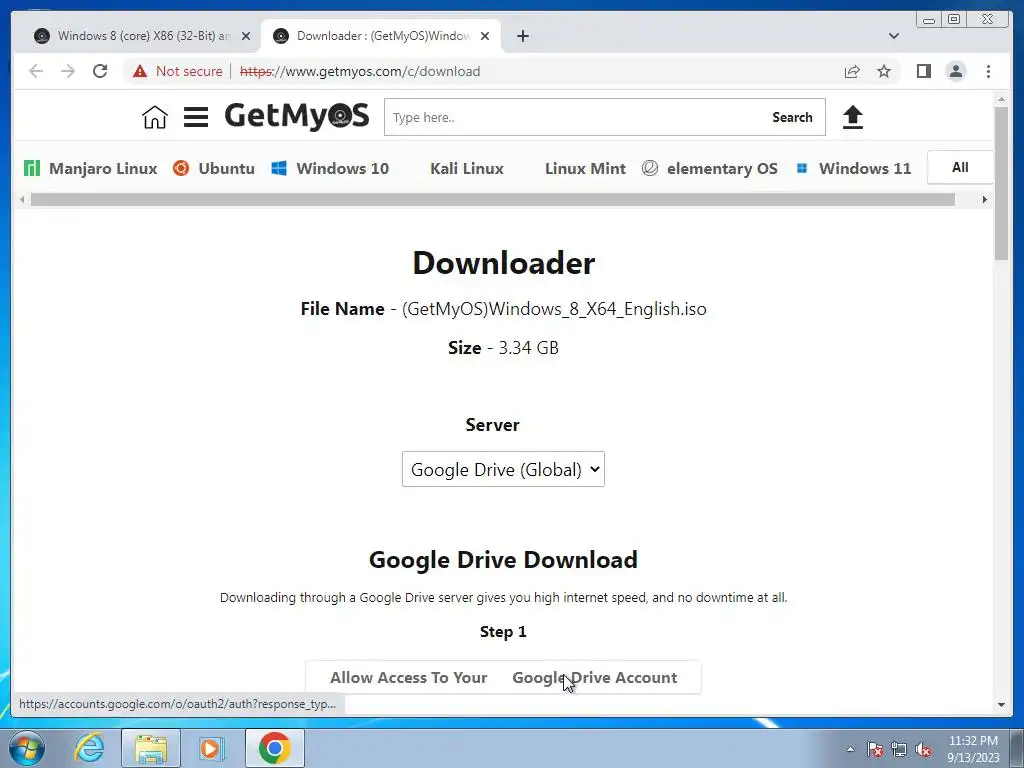Screen dimensions: 1024x768
Task: Open the hamburger menu icon
Action: coord(196,118)
